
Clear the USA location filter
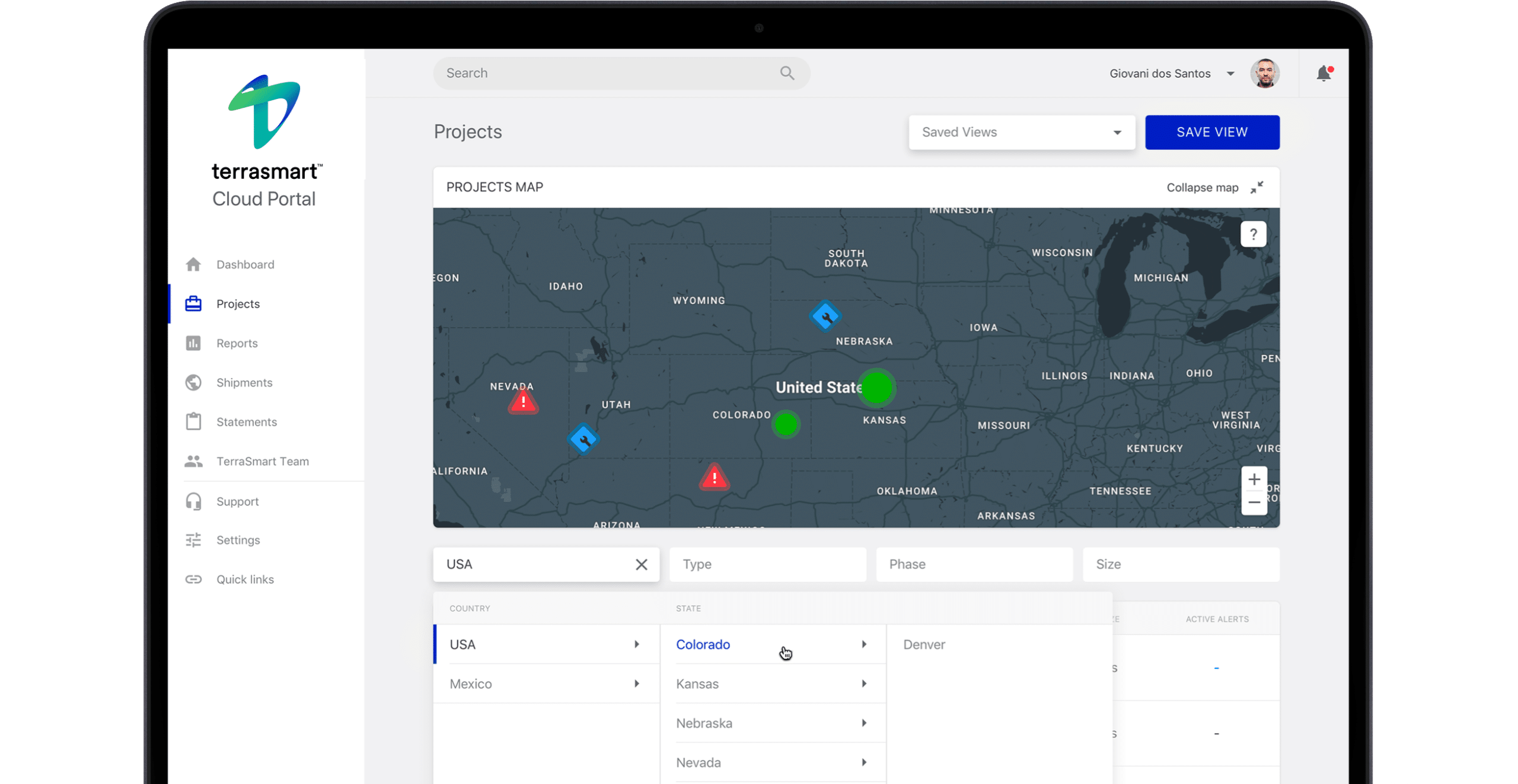pos(641,564)
